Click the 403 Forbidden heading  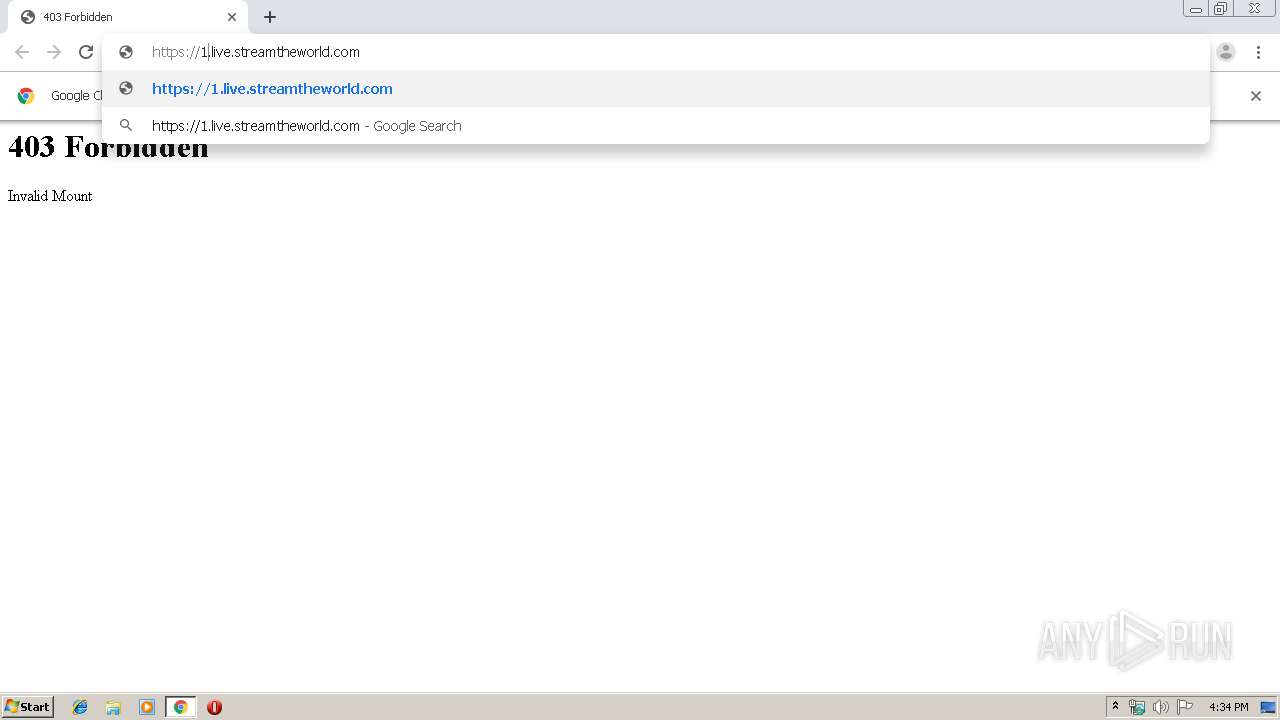click(x=108, y=148)
